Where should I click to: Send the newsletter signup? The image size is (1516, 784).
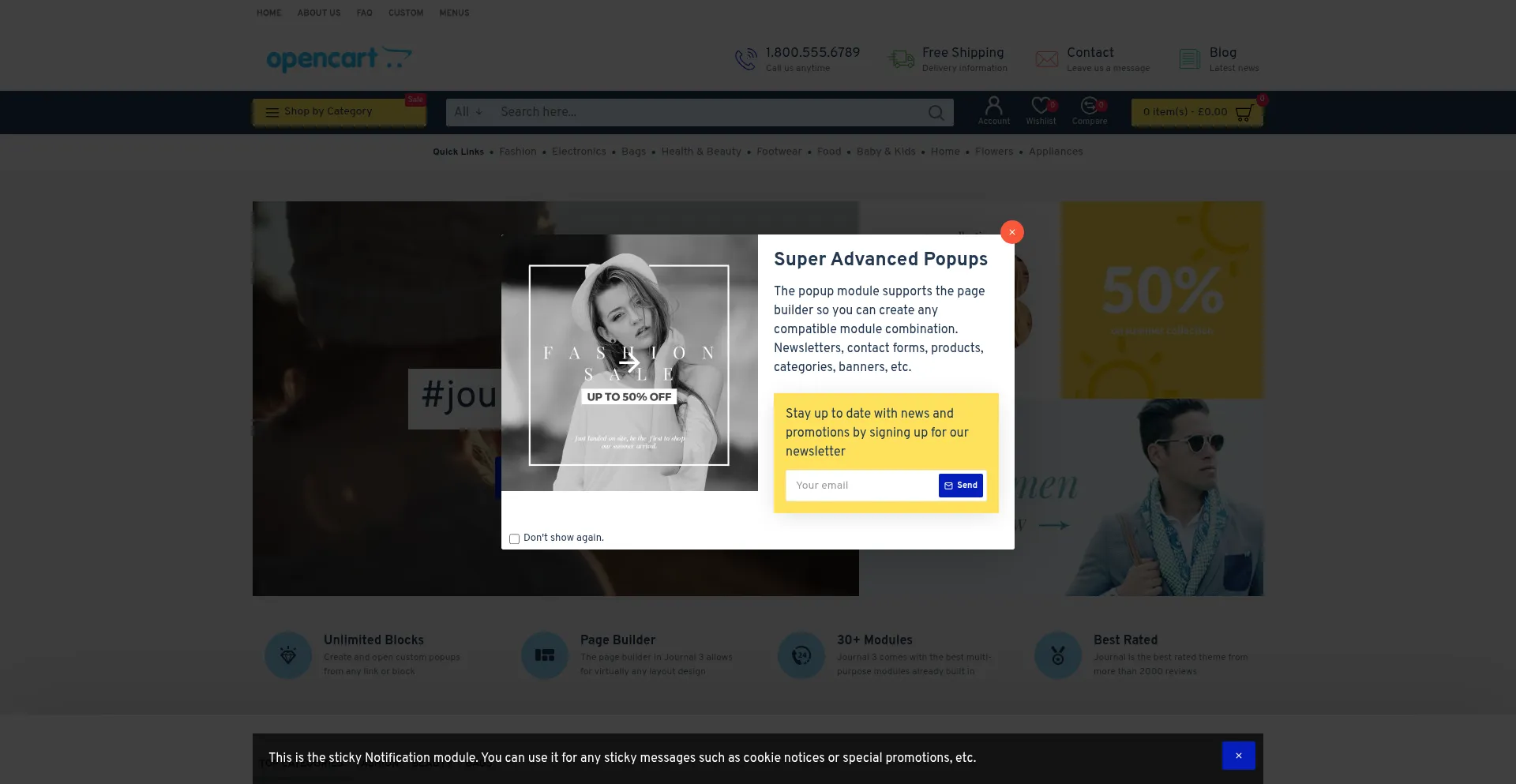tap(961, 486)
